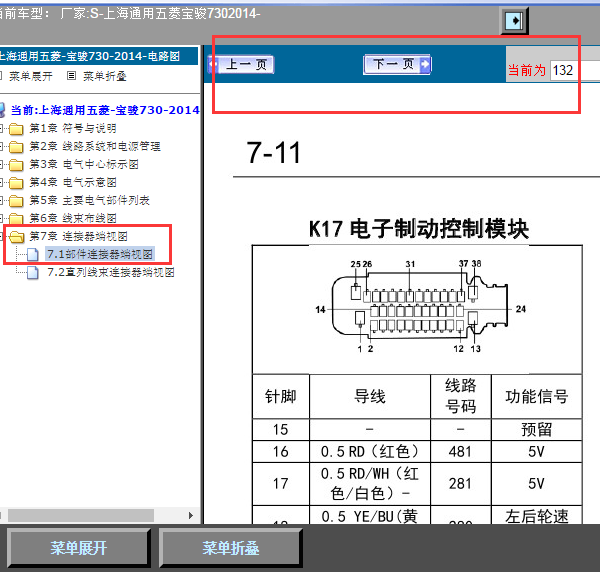Viewport: 600px width, 572px height.
Task: Click page icon next to 7.2直列线束连接器端视图
Action: [x=33, y=272]
